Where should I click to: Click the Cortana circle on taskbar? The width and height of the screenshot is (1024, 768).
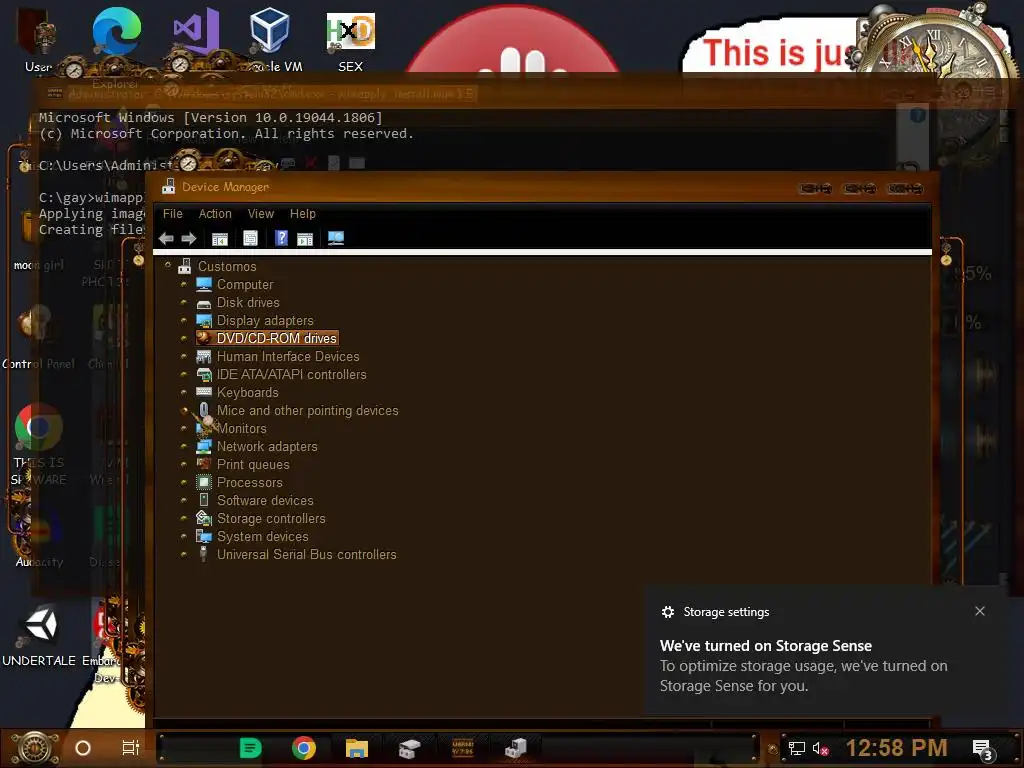(83, 748)
